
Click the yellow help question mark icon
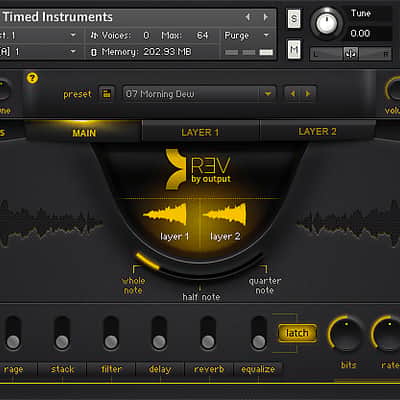click(32, 78)
